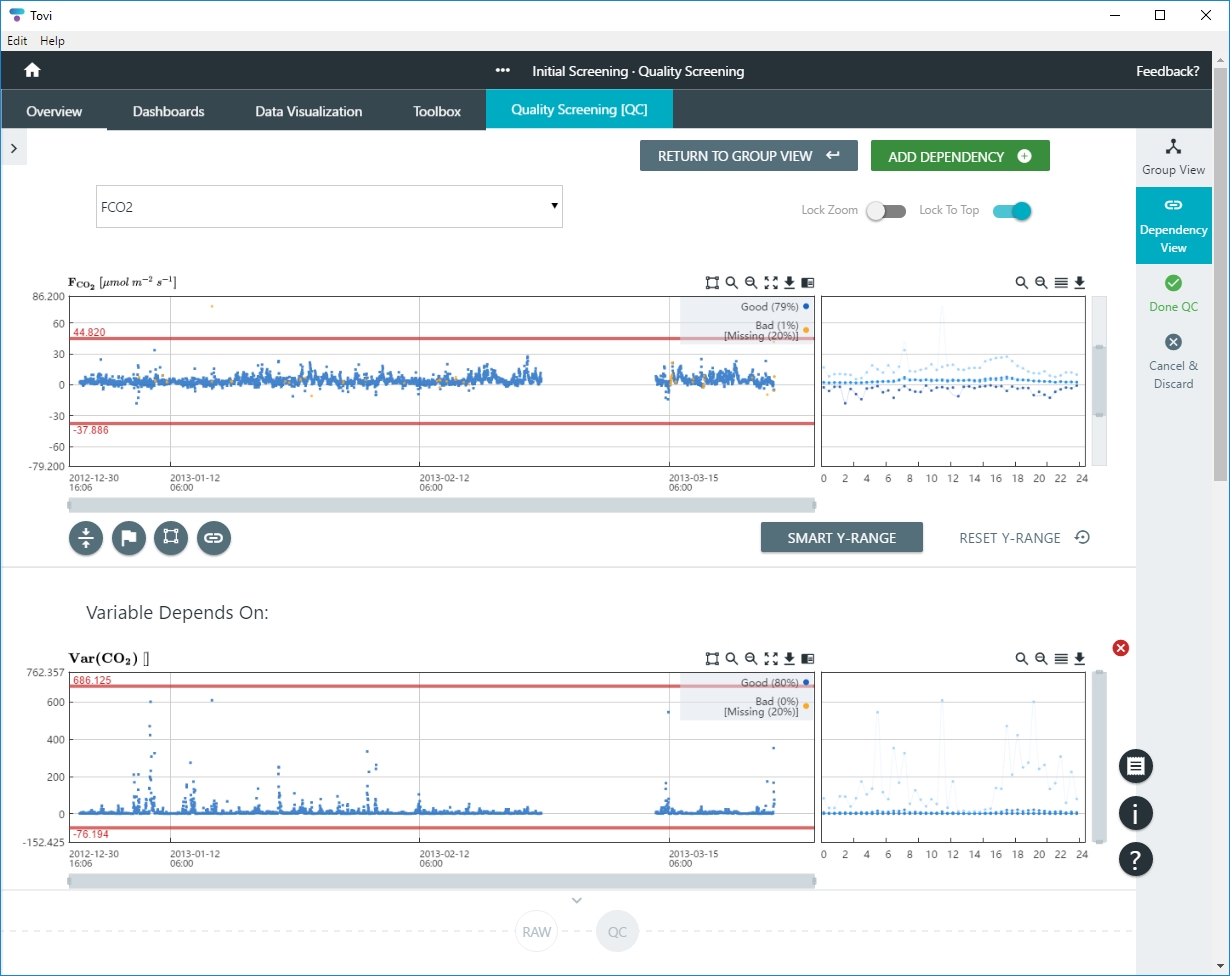This screenshot has height=976, width=1230.
Task: Open the three-dots menu beside Initial Screening
Action: 503,71
